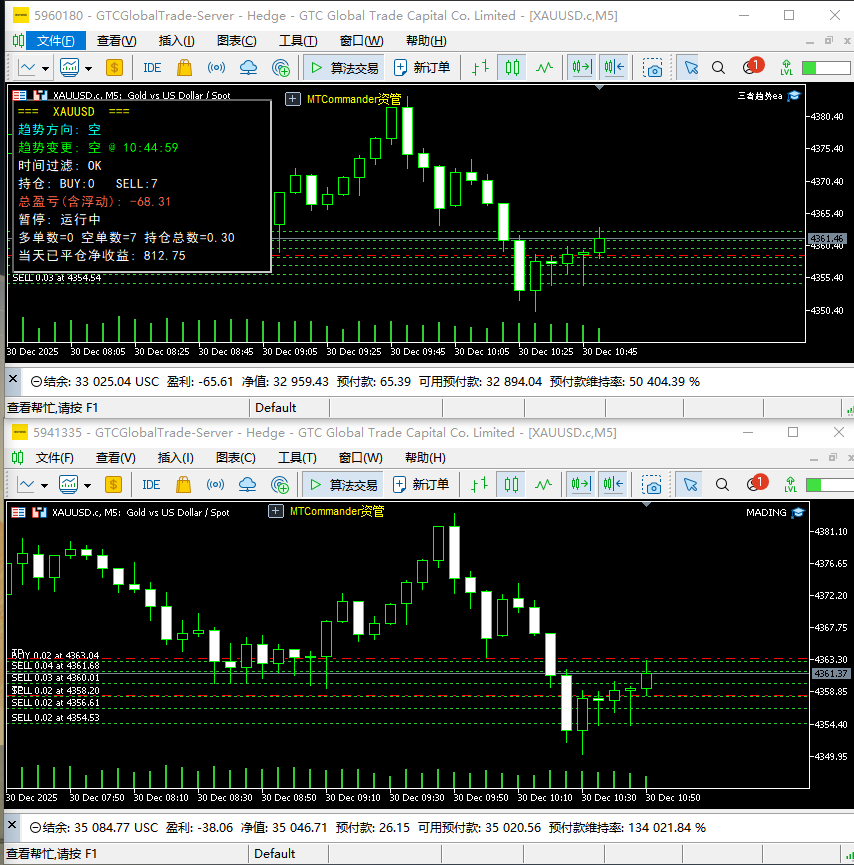This screenshot has width=854, height=865.
Task: Select Default profile in top status bar
Action: tap(276, 408)
